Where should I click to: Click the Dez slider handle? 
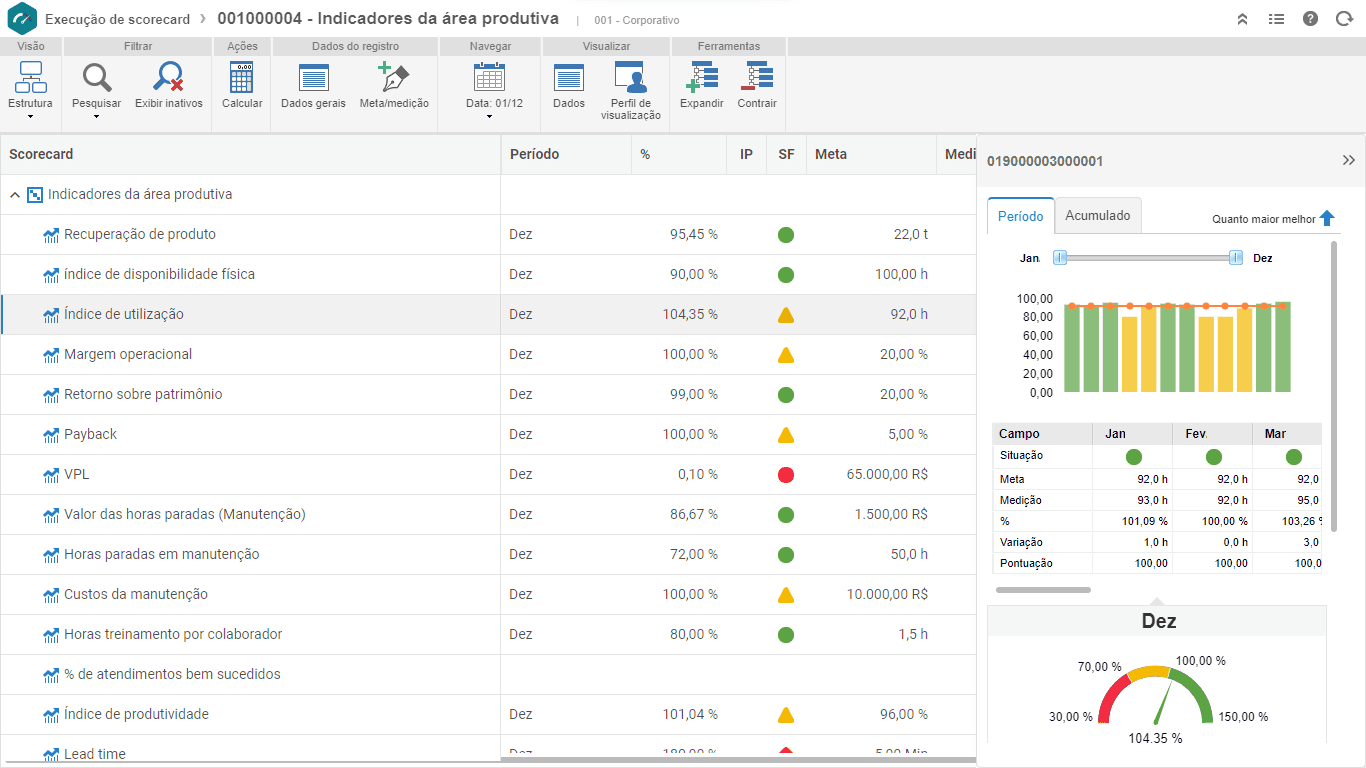click(1236, 258)
